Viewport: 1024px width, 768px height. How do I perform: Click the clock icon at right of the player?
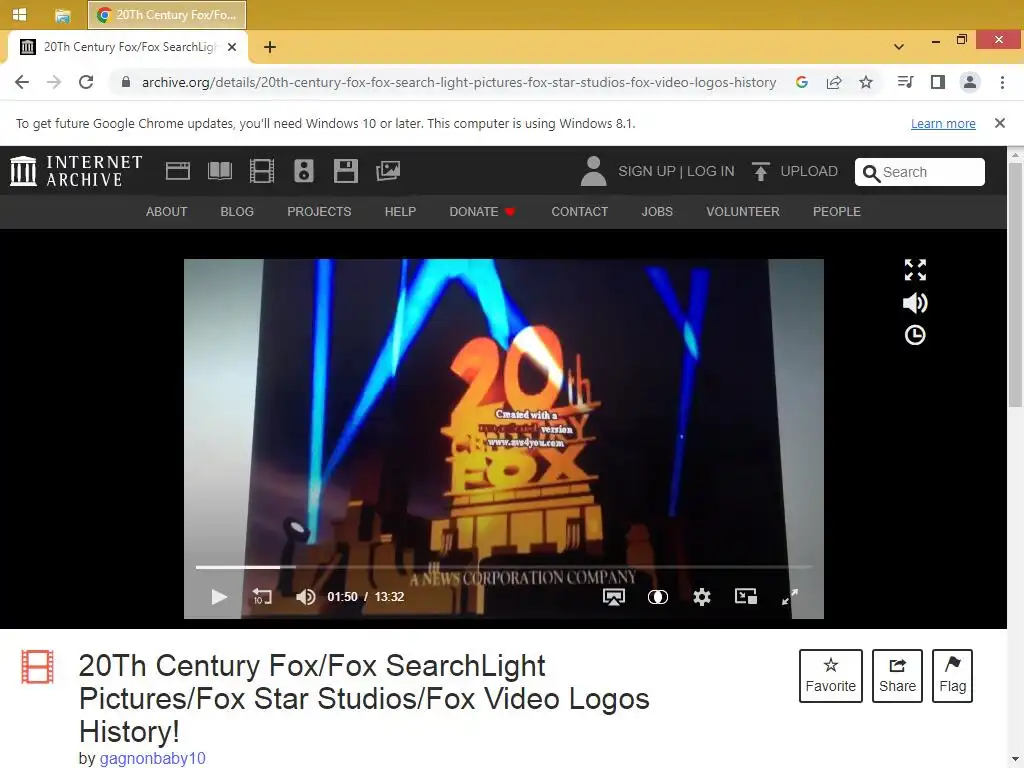tap(915, 335)
